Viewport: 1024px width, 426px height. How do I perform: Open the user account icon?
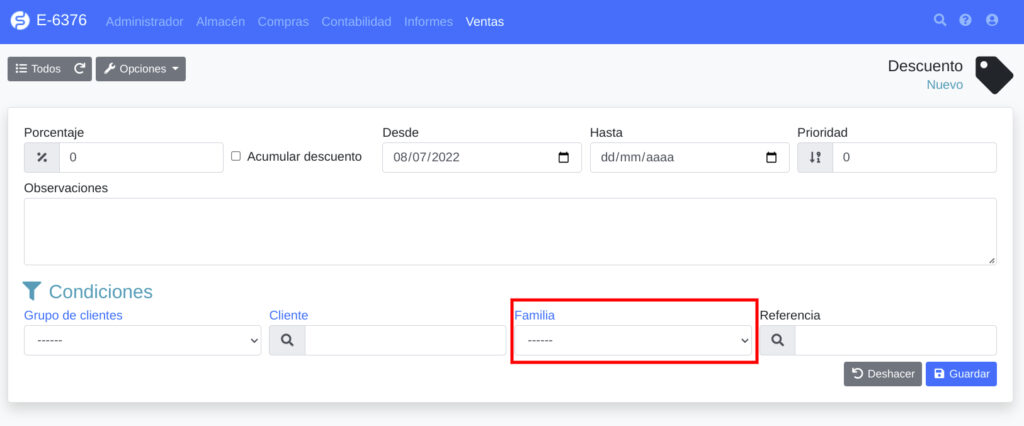tap(992, 20)
